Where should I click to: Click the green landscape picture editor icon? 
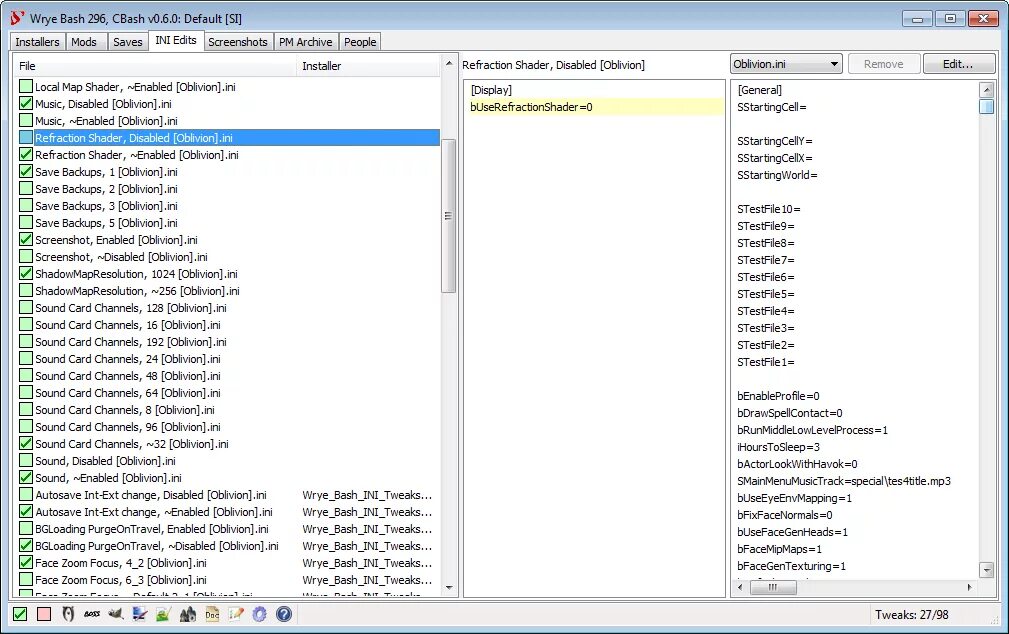pos(163,614)
